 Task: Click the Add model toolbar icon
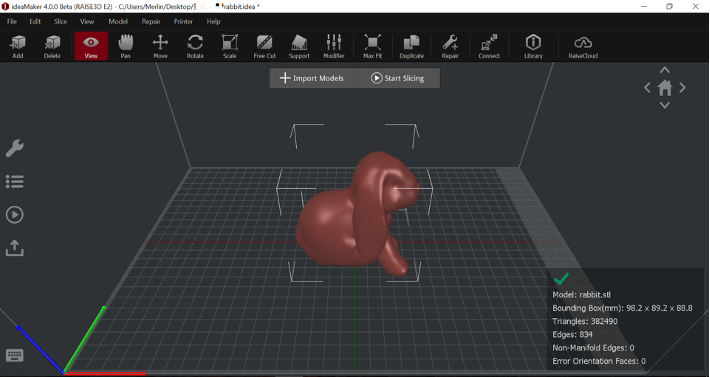(18, 46)
